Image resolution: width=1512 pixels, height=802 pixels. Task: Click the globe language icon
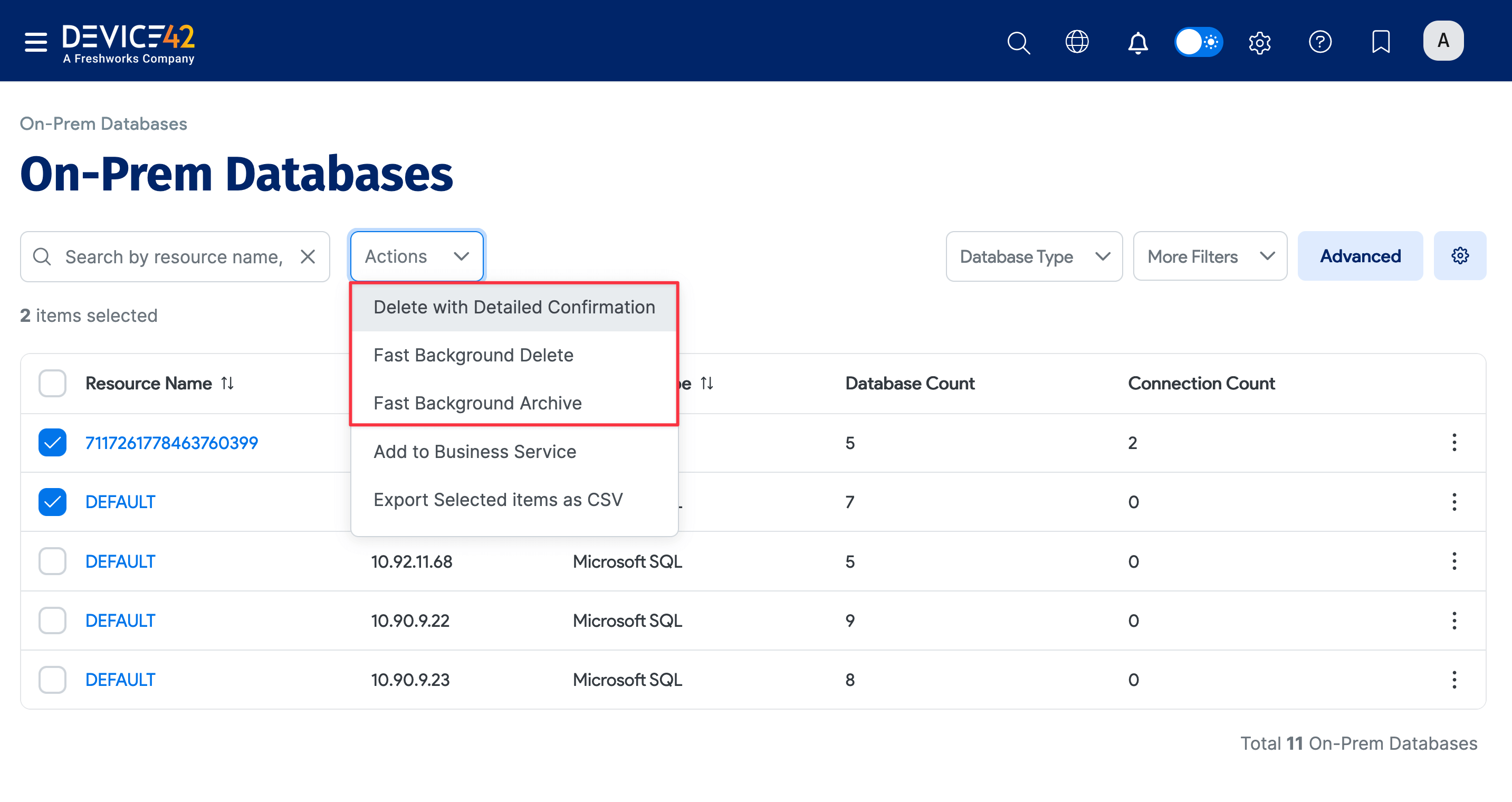tap(1077, 42)
